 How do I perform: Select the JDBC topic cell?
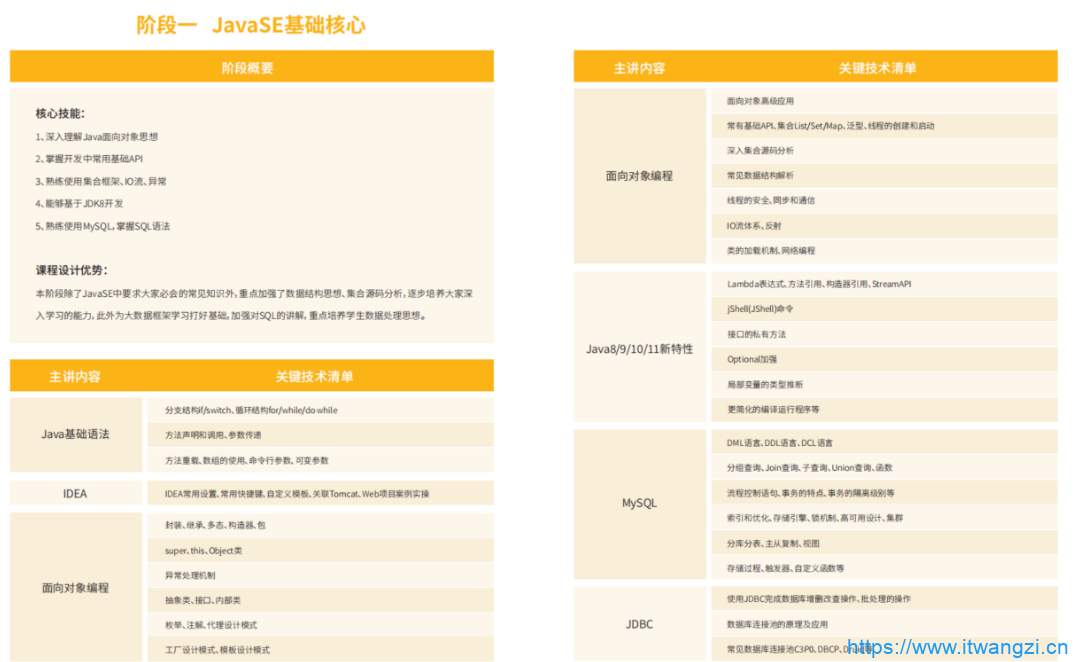(639, 624)
